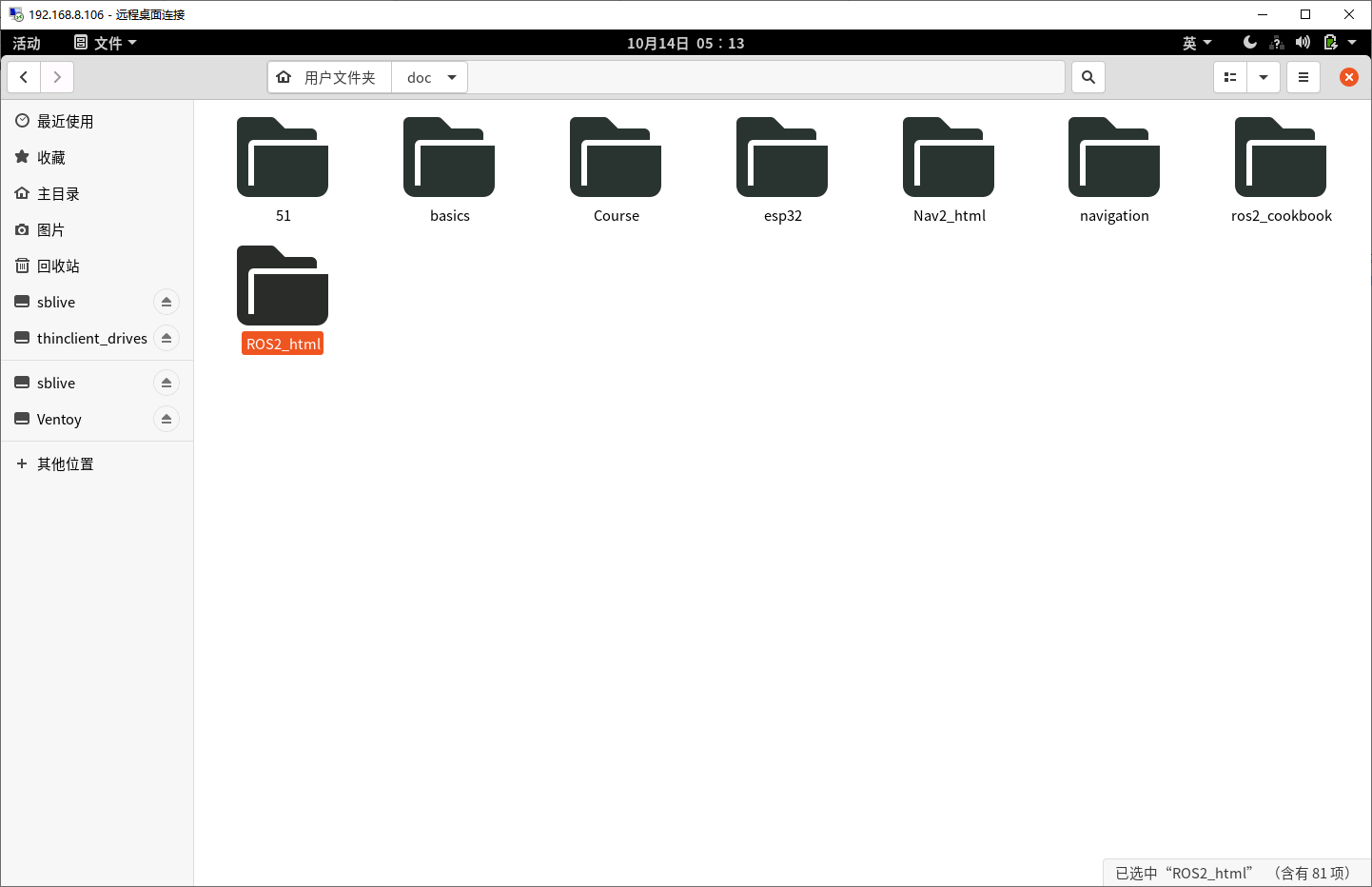Eject the Ventoy drive
This screenshot has width=1372, height=887.
[167, 419]
